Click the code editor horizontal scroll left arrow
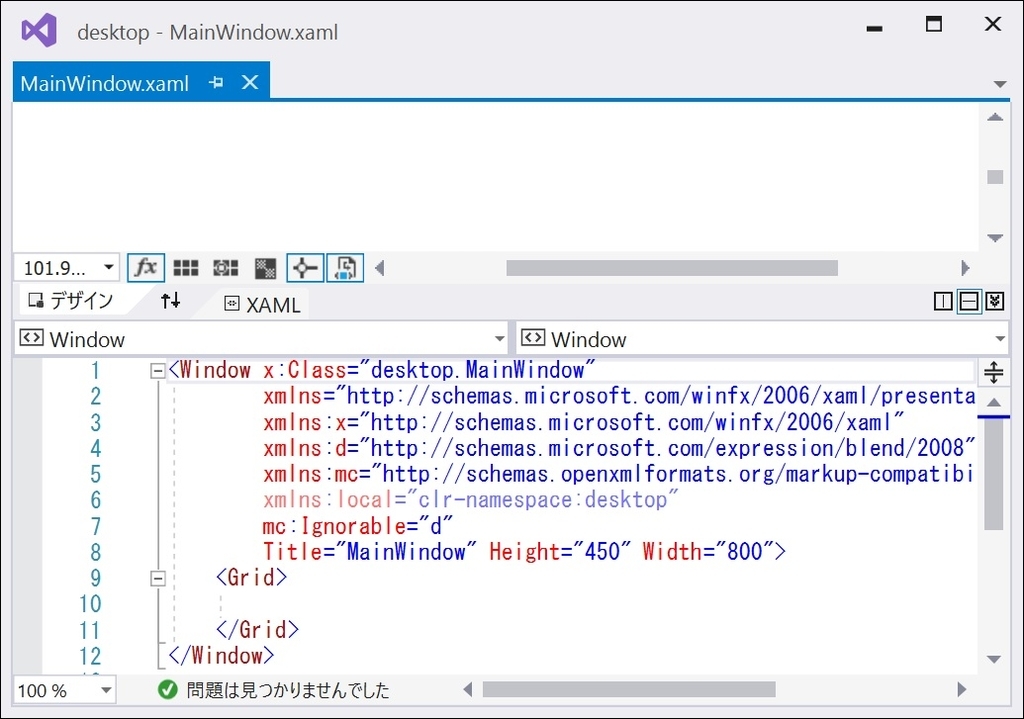The height and width of the screenshot is (719, 1024). click(468, 689)
